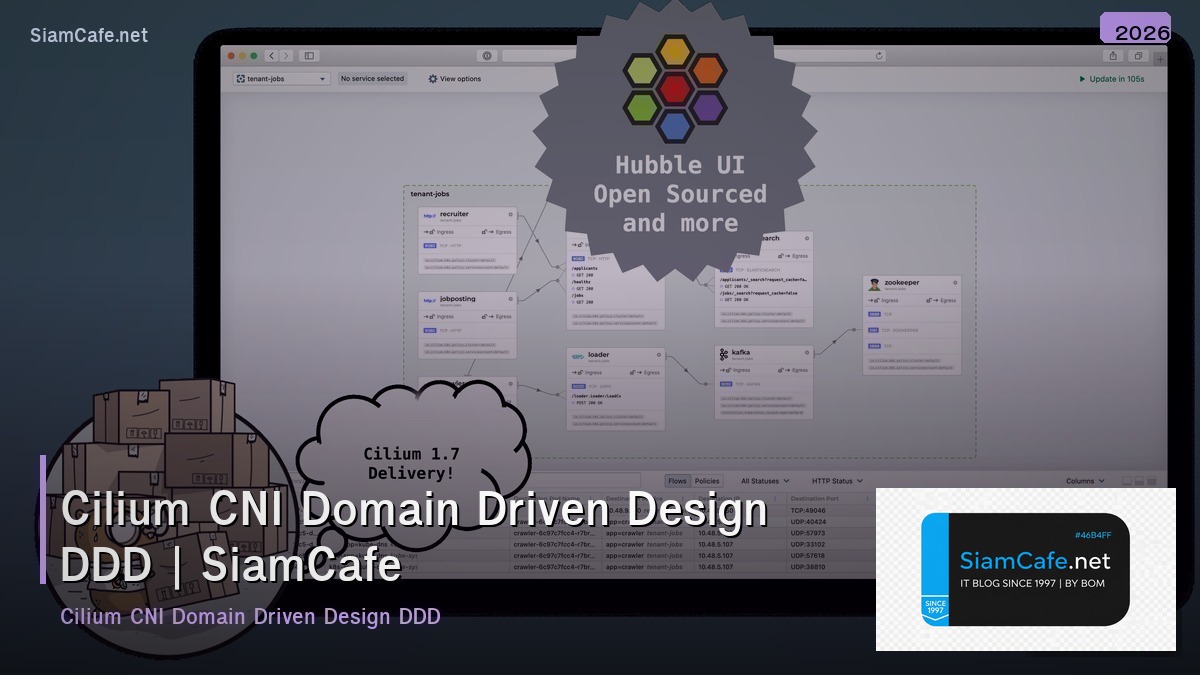The height and width of the screenshot is (675, 1200).
Task: Click the kafka service logo icon
Action: pyautogui.click(x=724, y=354)
